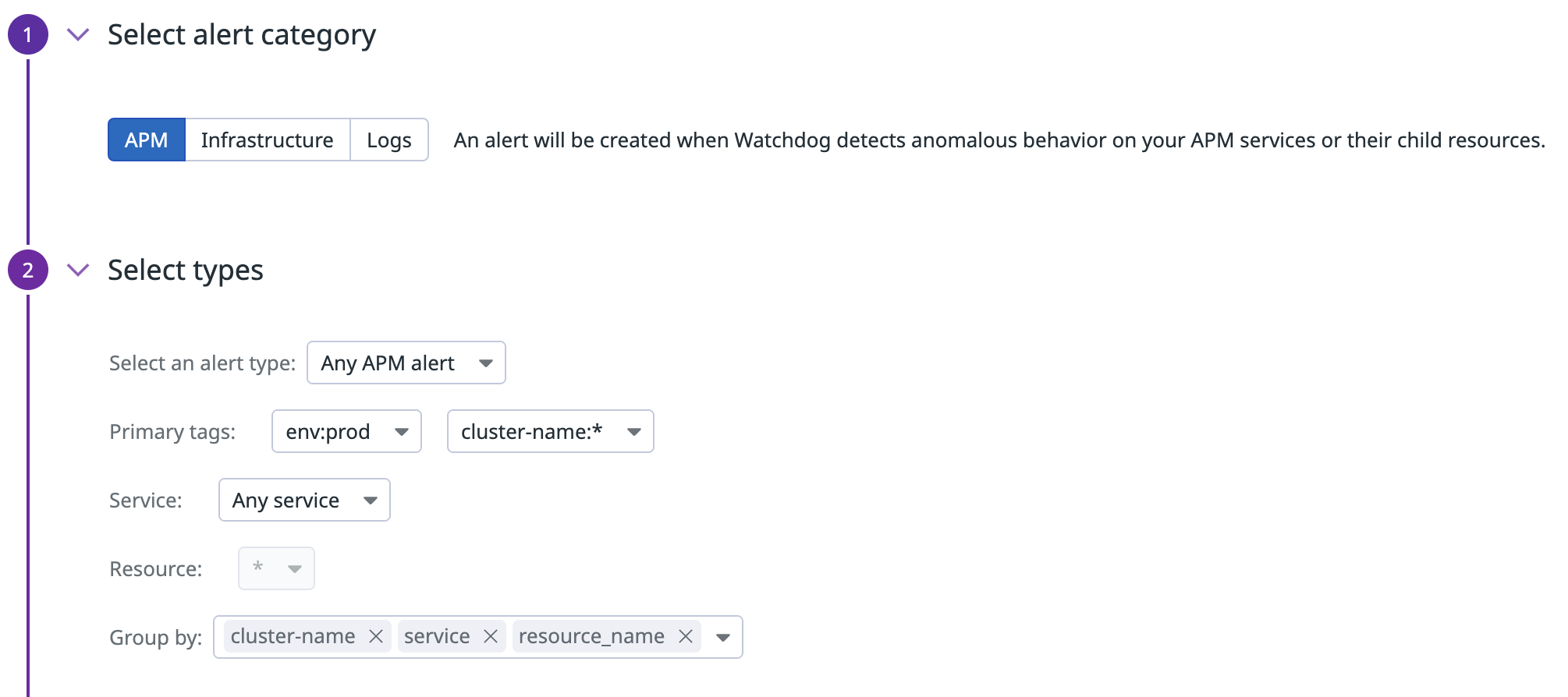
Task: Open the cluster-name:* primary tag dropdown
Action: click(x=550, y=431)
